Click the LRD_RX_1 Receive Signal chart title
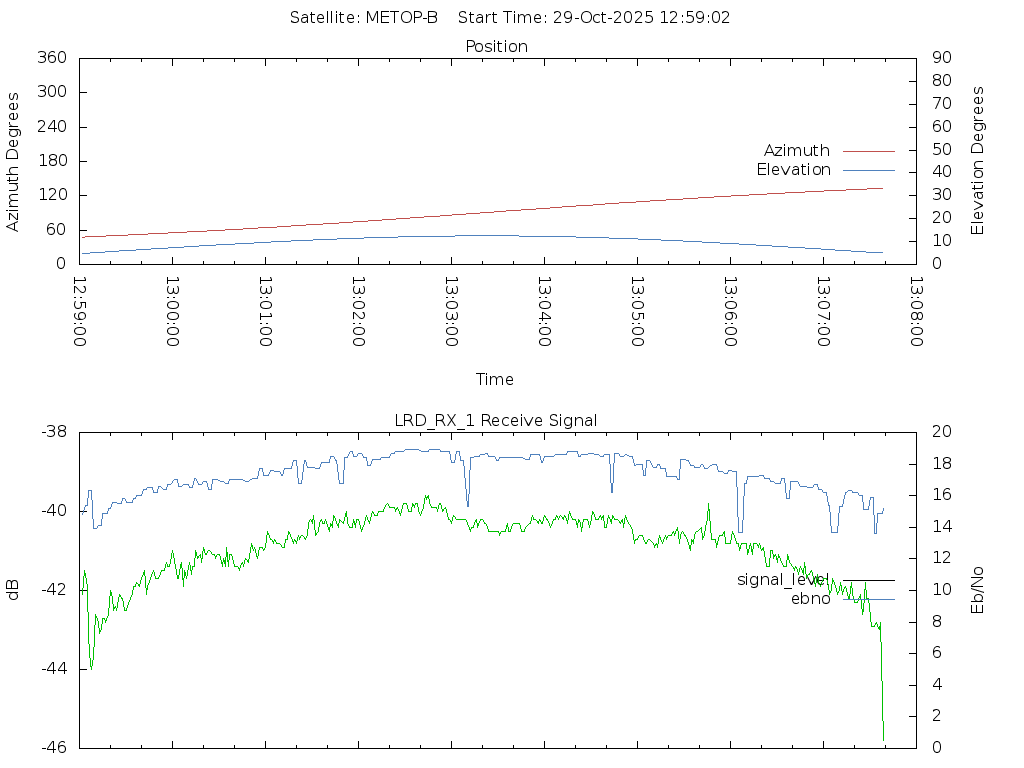The width and height of the screenshot is (1024, 768). click(496, 420)
